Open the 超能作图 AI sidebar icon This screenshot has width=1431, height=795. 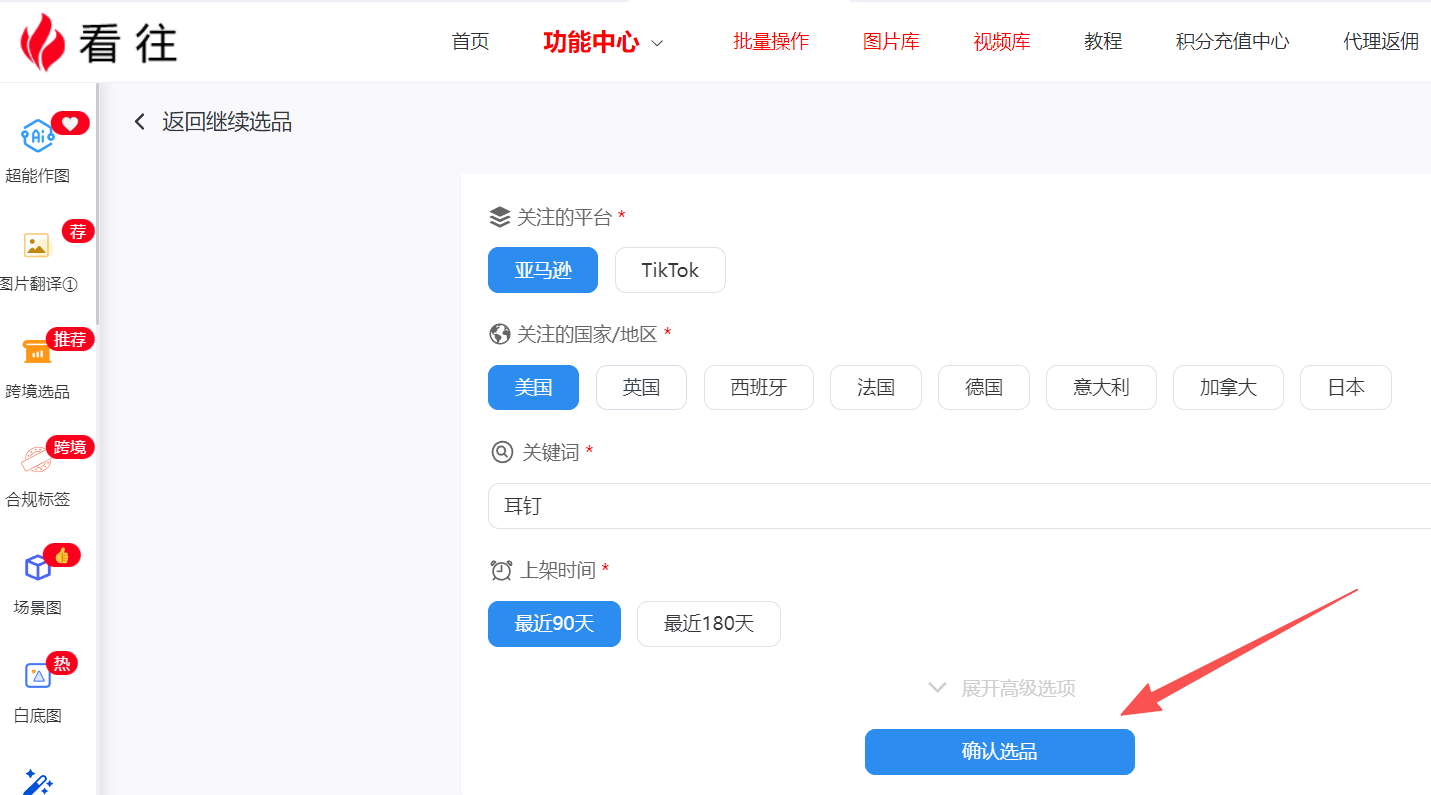pos(38,136)
